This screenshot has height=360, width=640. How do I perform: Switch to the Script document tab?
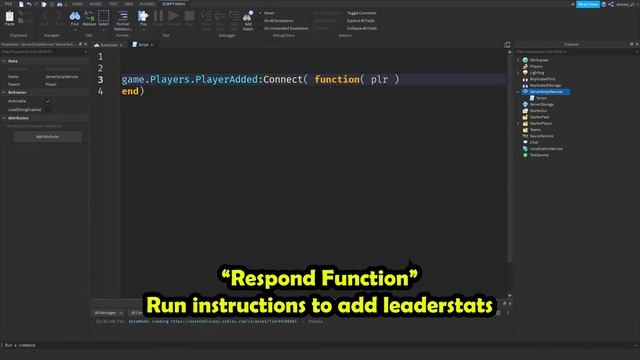(142, 44)
